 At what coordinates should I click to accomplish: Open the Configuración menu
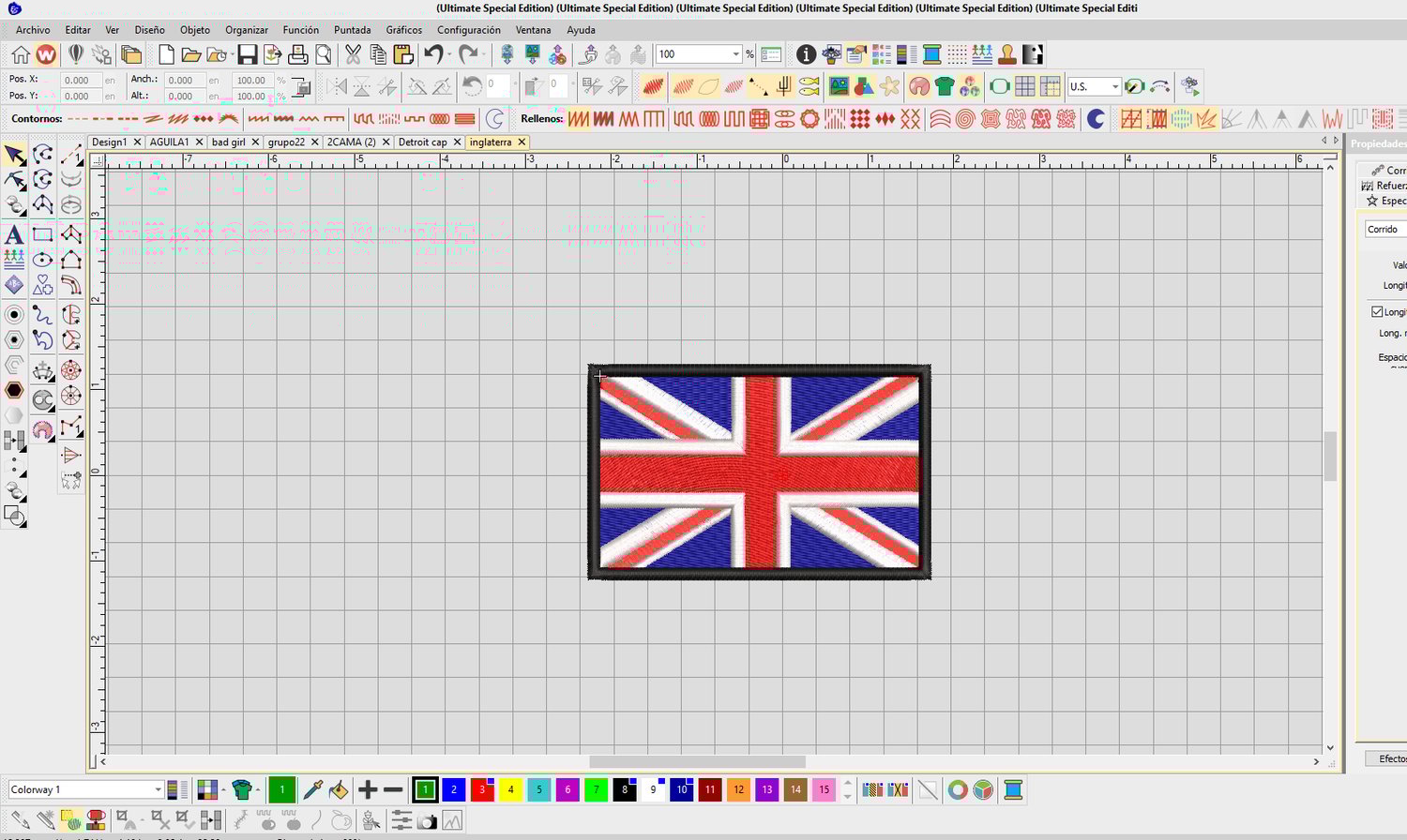(x=469, y=30)
